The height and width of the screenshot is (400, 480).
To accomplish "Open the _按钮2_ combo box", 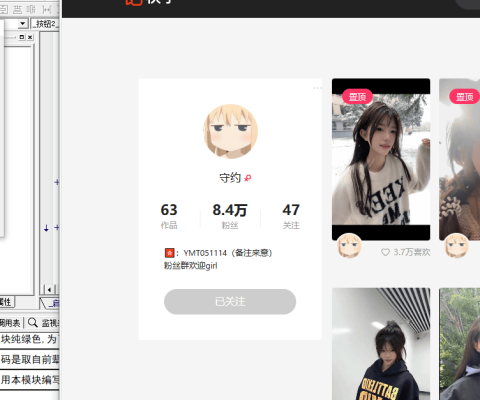I will click(45, 24).
